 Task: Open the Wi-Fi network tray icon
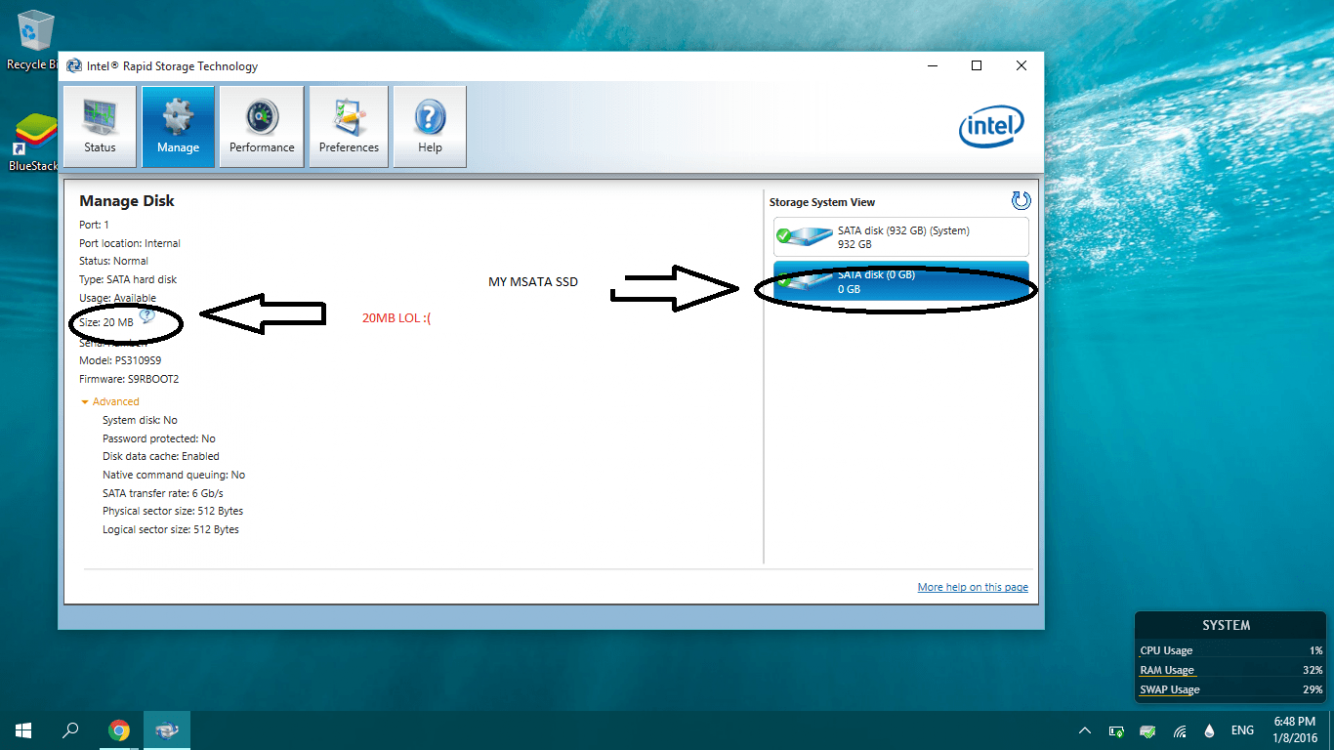[1180, 731]
